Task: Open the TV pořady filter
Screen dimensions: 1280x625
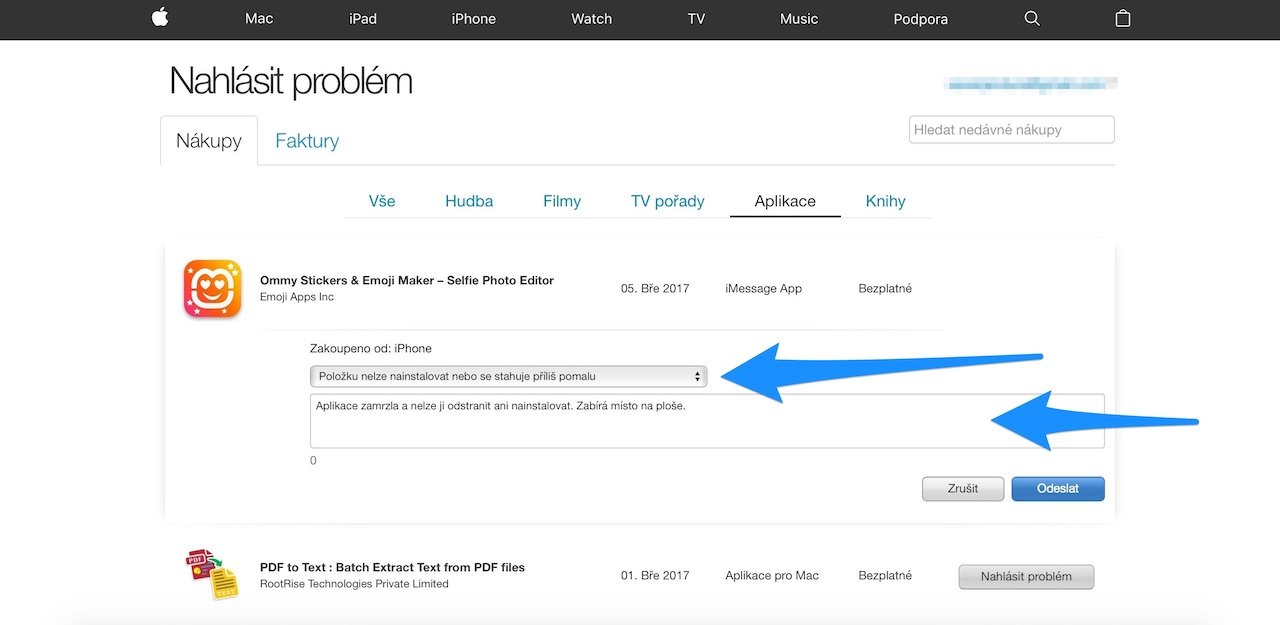Action: 668,201
